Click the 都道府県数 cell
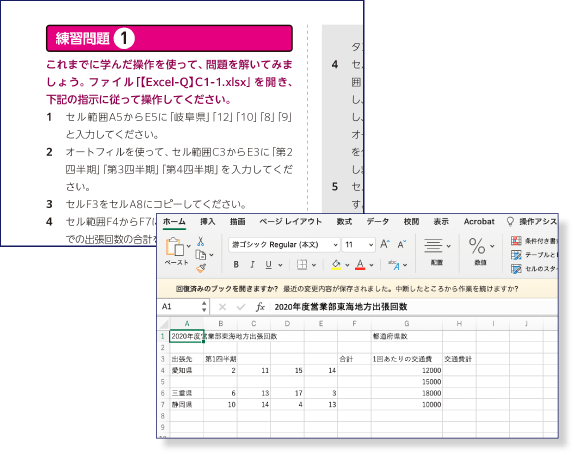This screenshot has width=575, height=455. (x=407, y=336)
